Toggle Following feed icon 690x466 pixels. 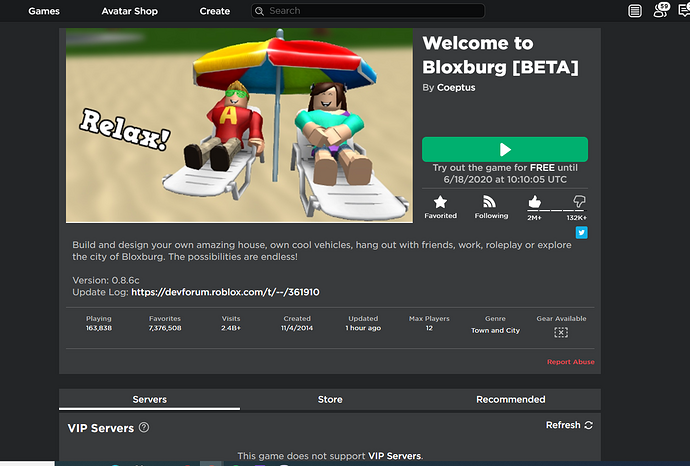[x=490, y=202]
